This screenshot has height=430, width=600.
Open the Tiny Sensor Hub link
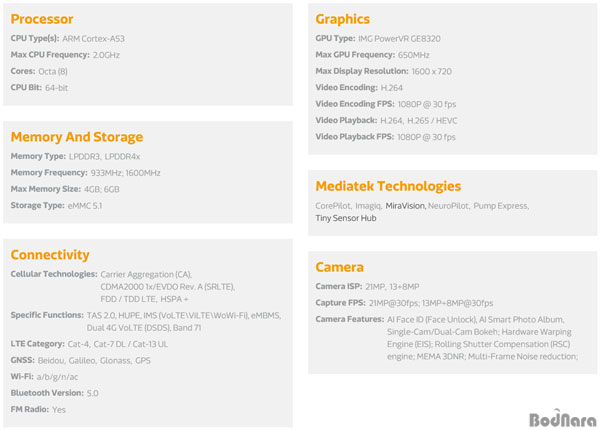[x=346, y=218]
